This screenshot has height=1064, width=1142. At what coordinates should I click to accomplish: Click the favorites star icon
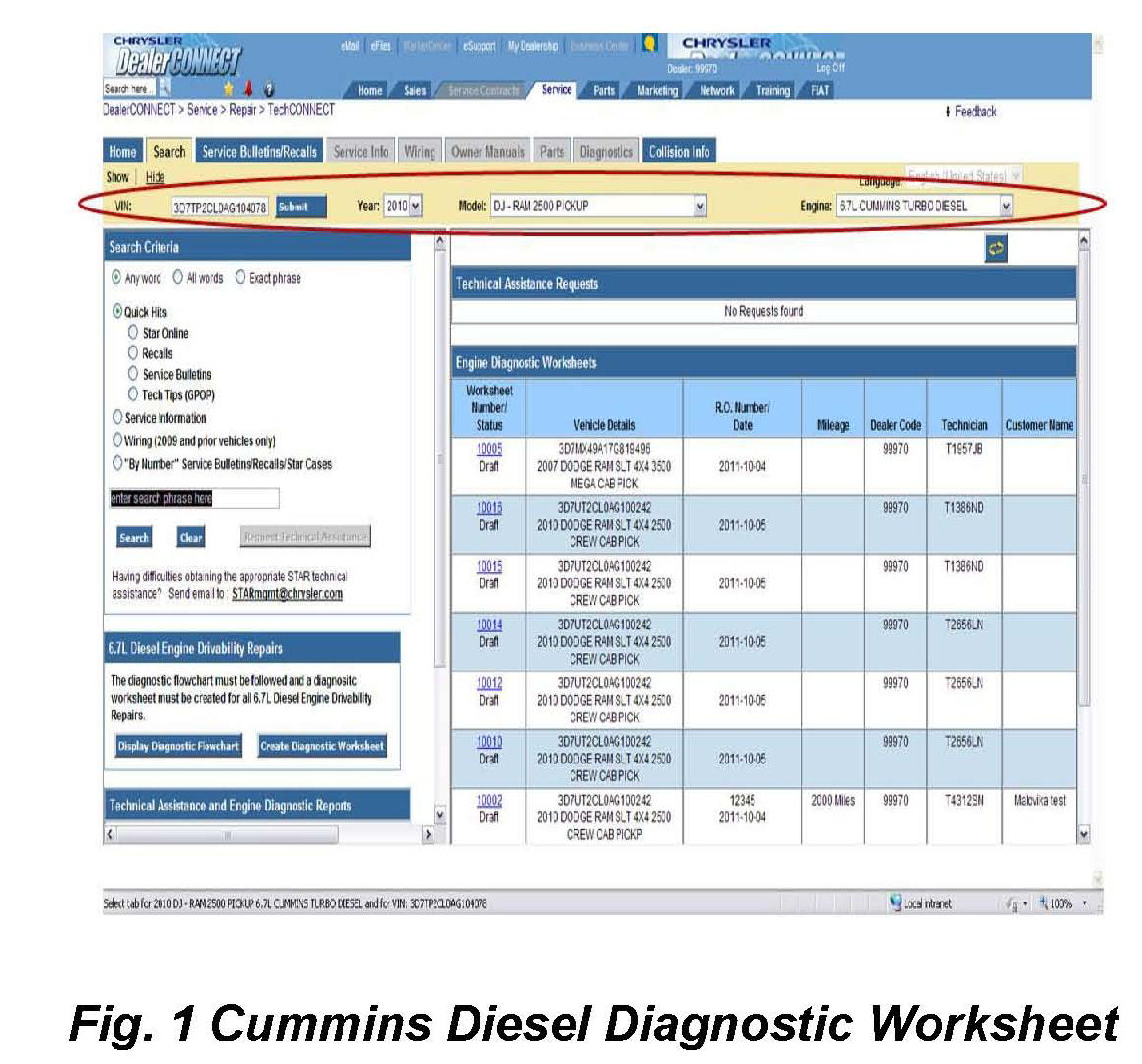pyautogui.click(x=229, y=89)
